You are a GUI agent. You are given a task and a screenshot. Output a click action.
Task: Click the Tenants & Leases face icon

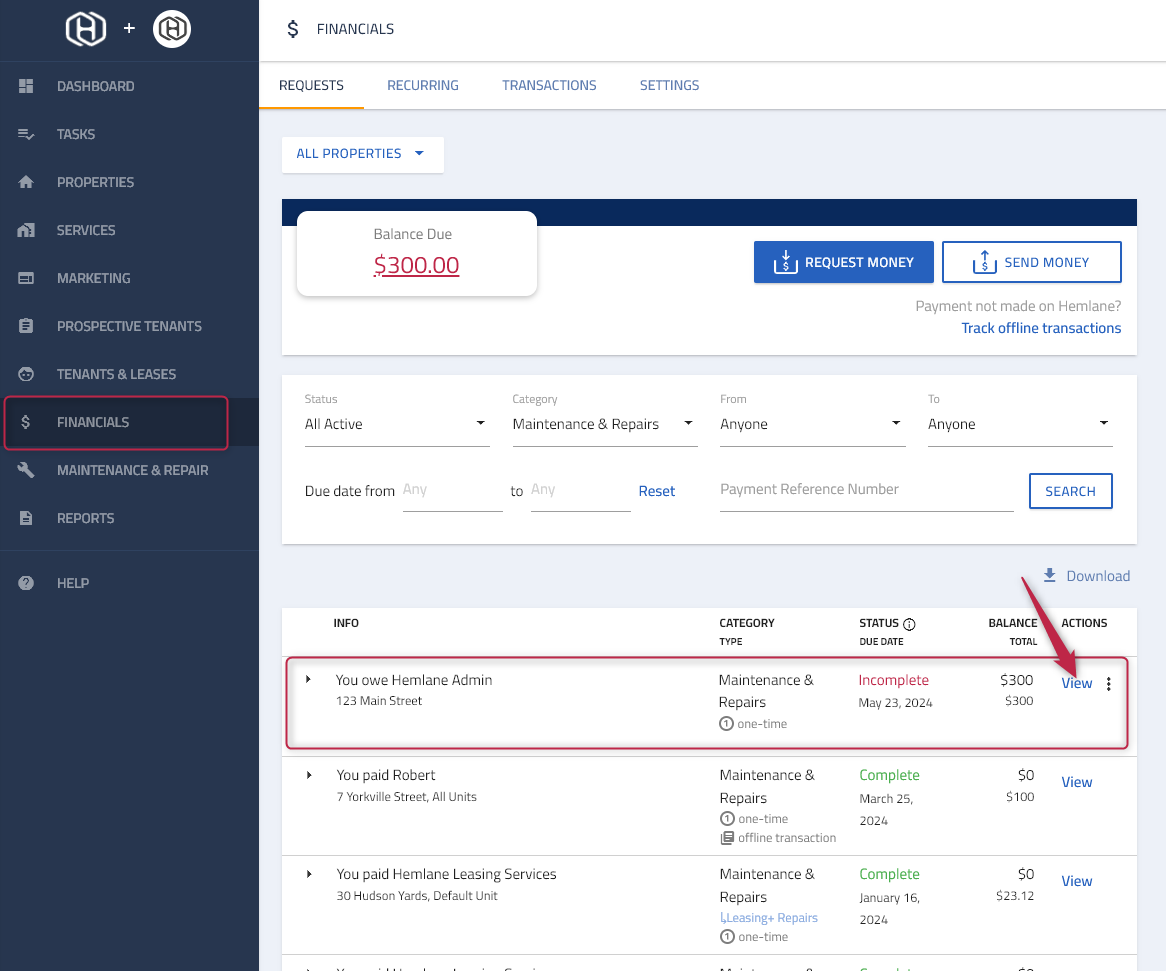pyautogui.click(x=26, y=374)
